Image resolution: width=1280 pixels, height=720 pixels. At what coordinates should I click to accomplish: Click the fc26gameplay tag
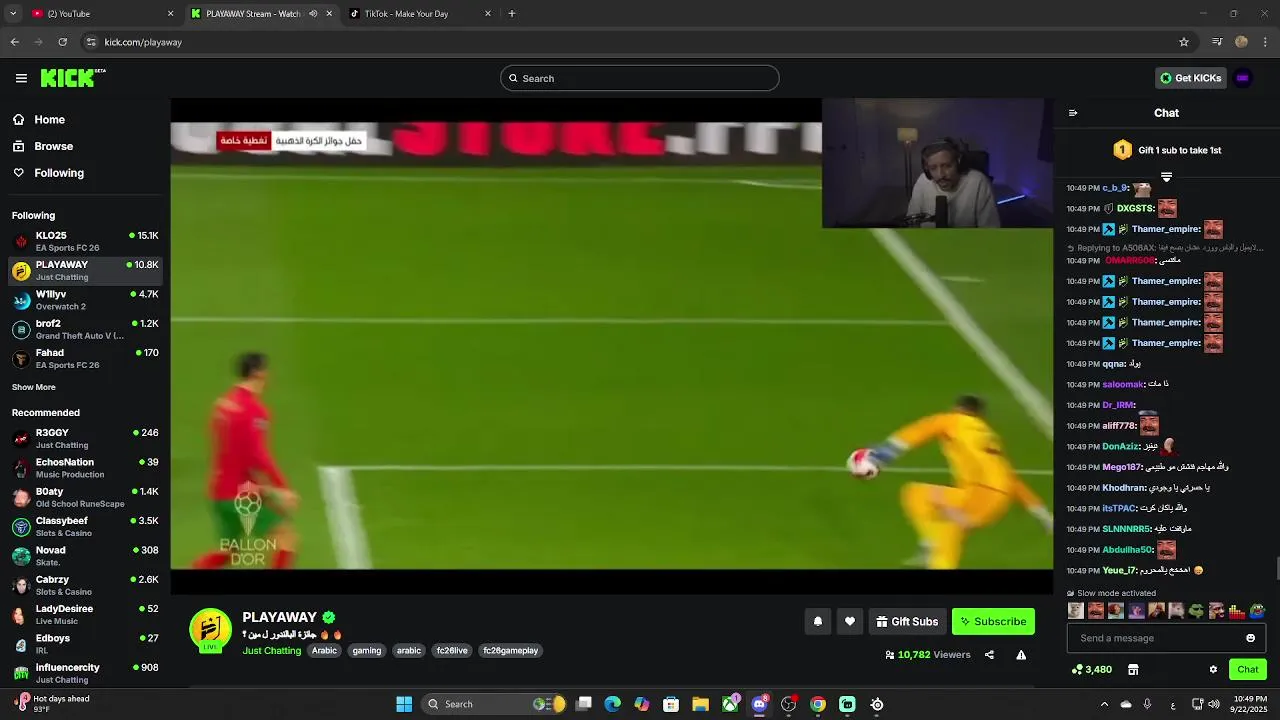tap(510, 650)
